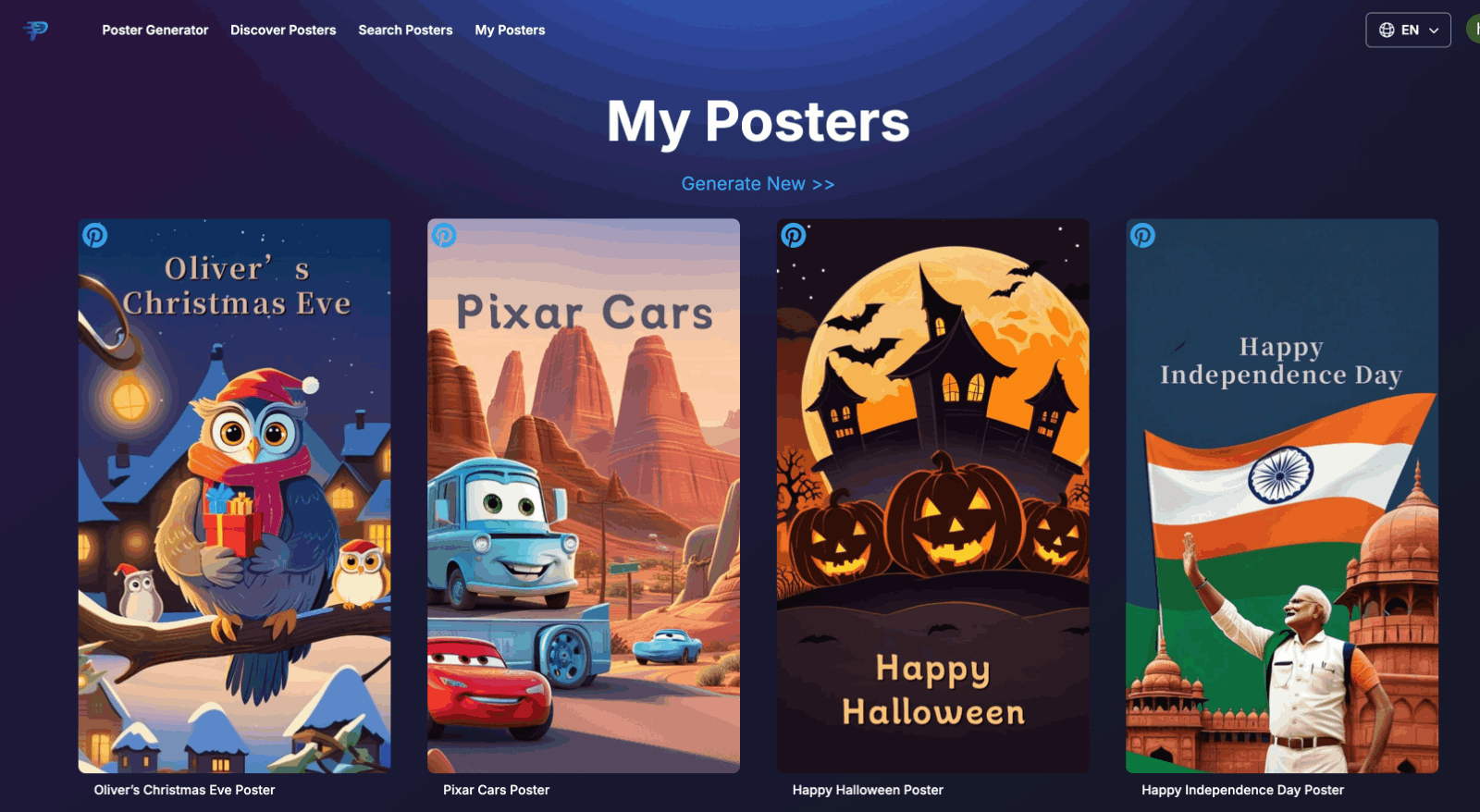1480x812 pixels.
Task: Click the site logo icon
Action: [x=35, y=31]
